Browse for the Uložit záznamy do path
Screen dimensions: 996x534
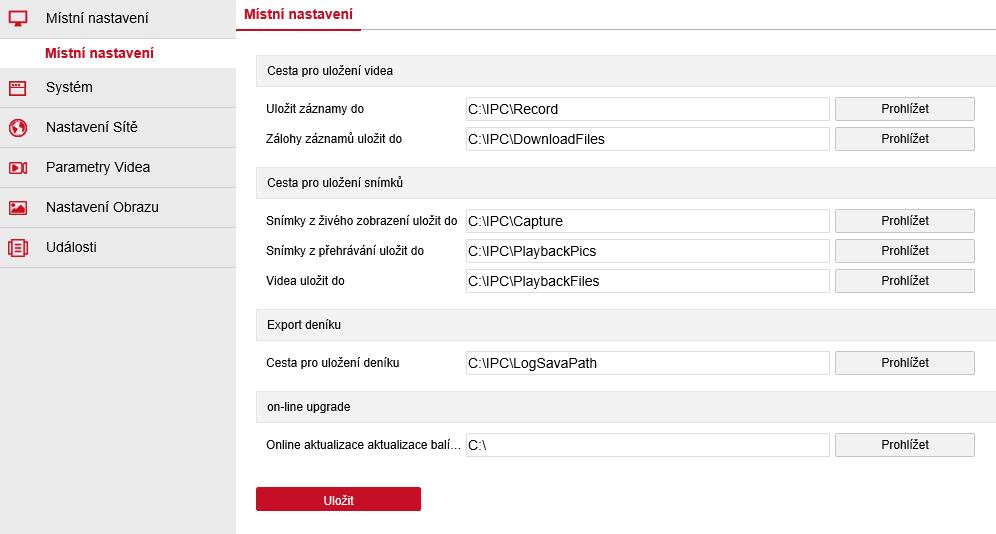(x=905, y=109)
